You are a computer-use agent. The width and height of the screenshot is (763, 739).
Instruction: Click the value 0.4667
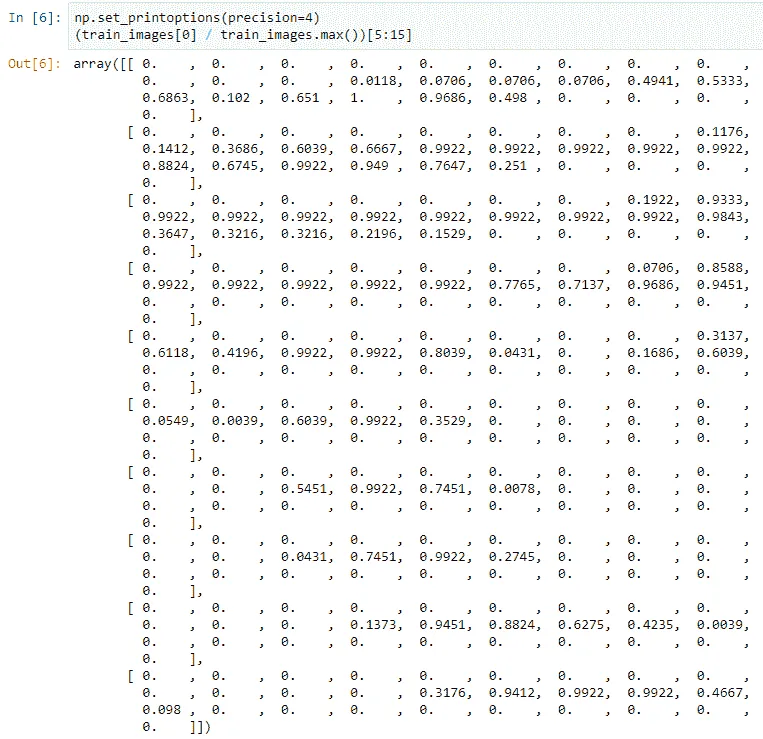coord(719,693)
